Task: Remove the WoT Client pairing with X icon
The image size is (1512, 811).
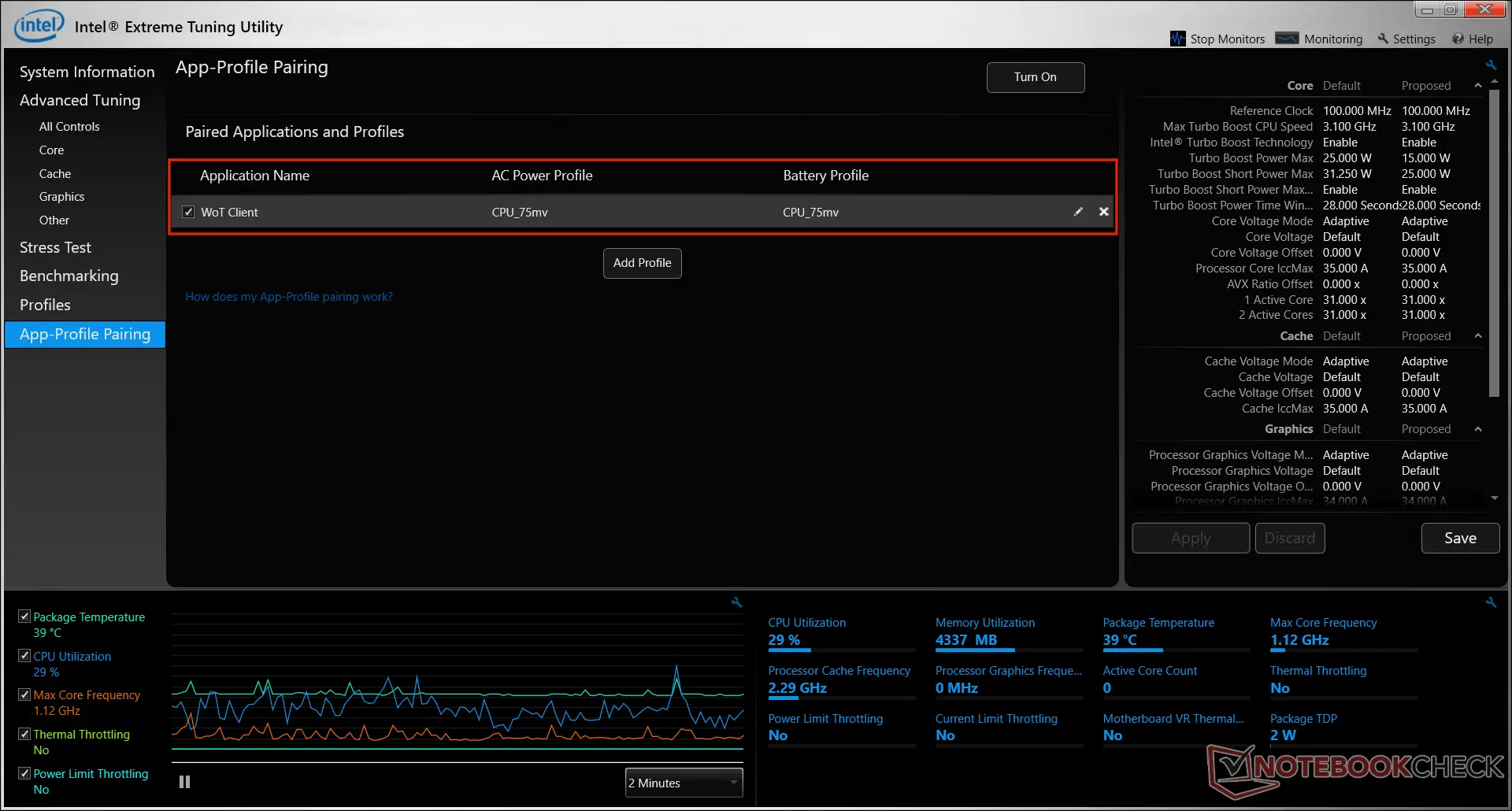Action: pyautogui.click(x=1103, y=212)
